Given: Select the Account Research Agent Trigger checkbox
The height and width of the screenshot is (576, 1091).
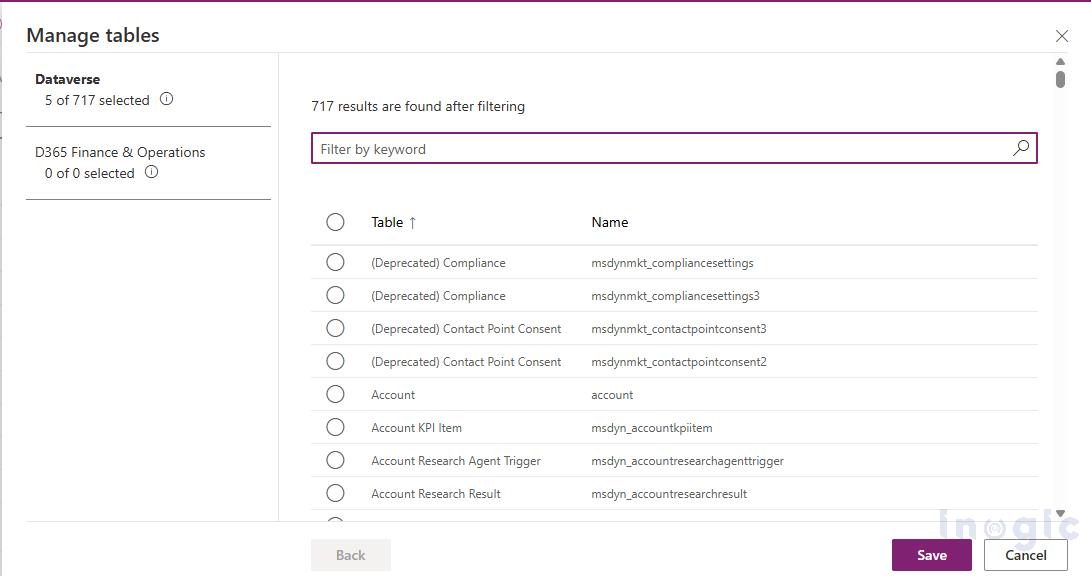Looking at the screenshot, I should (335, 460).
